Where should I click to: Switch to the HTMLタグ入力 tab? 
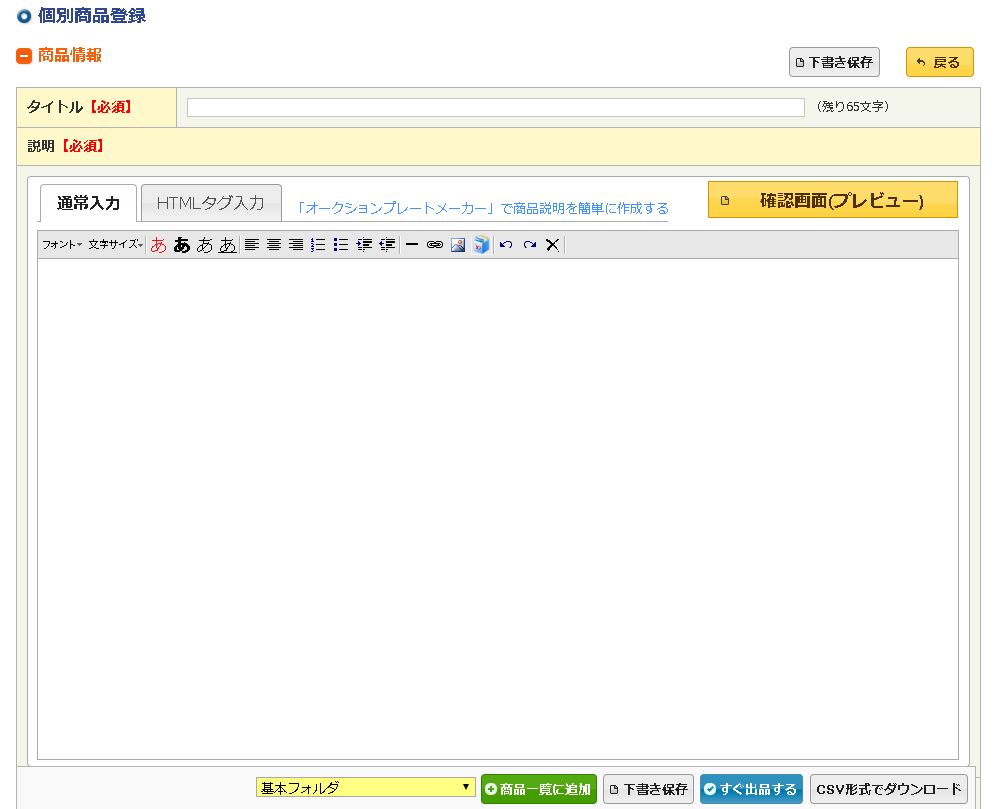point(211,203)
